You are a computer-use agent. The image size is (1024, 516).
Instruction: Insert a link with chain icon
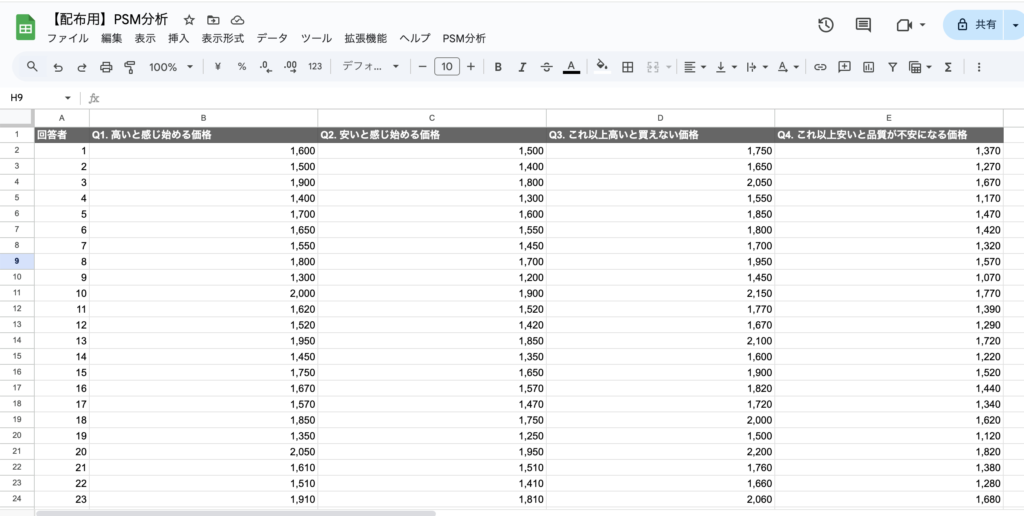tap(820, 67)
